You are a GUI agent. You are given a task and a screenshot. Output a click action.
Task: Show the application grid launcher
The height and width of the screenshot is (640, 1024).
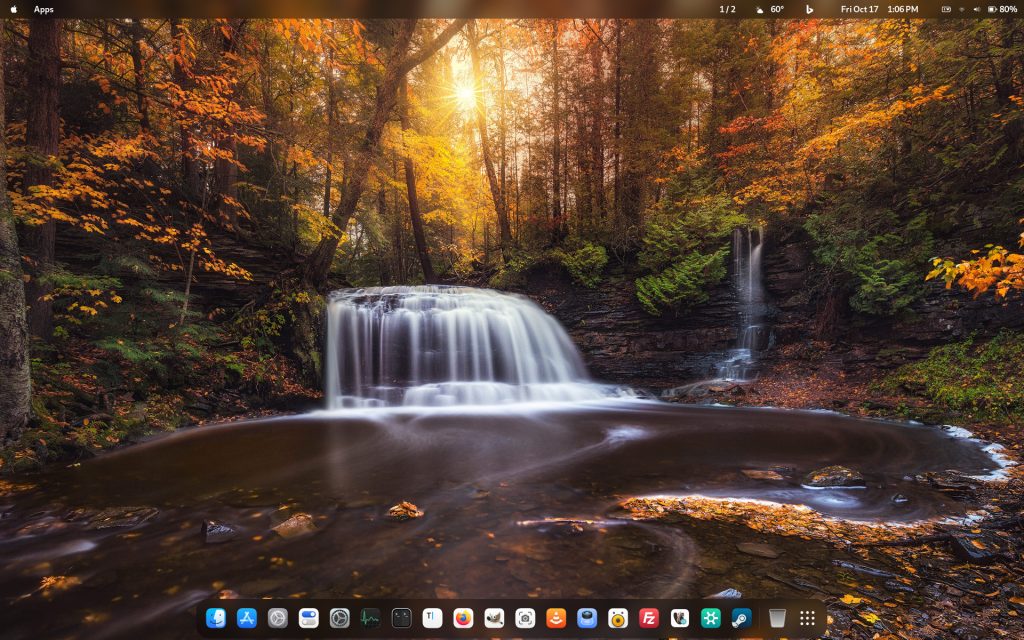tap(807, 618)
